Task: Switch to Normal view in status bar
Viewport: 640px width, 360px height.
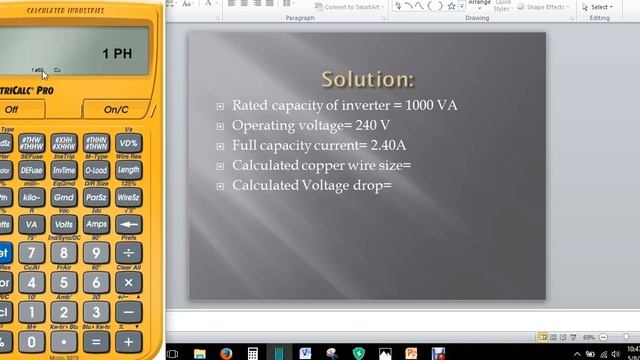Action: point(543,338)
